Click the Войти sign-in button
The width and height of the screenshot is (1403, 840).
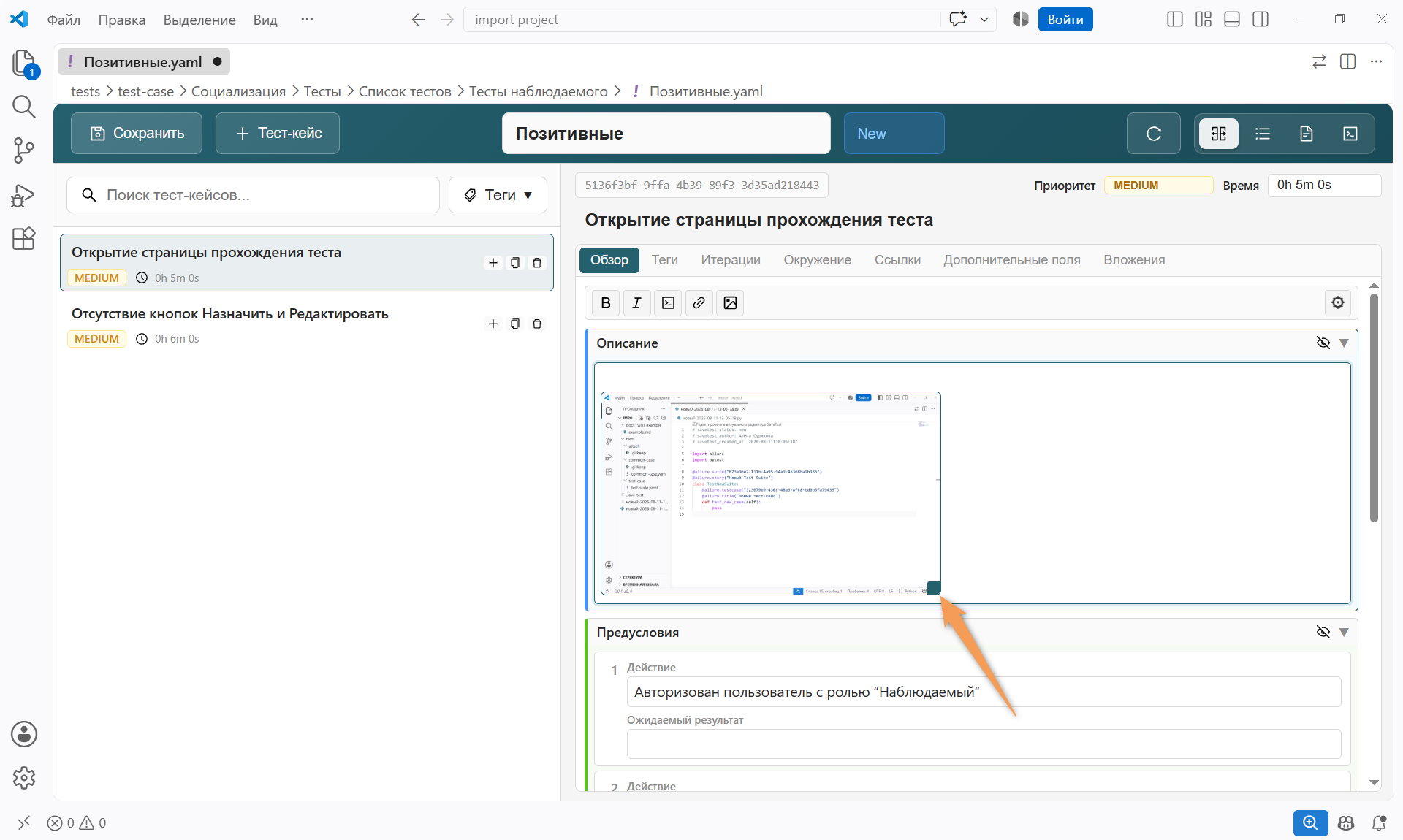1065,20
